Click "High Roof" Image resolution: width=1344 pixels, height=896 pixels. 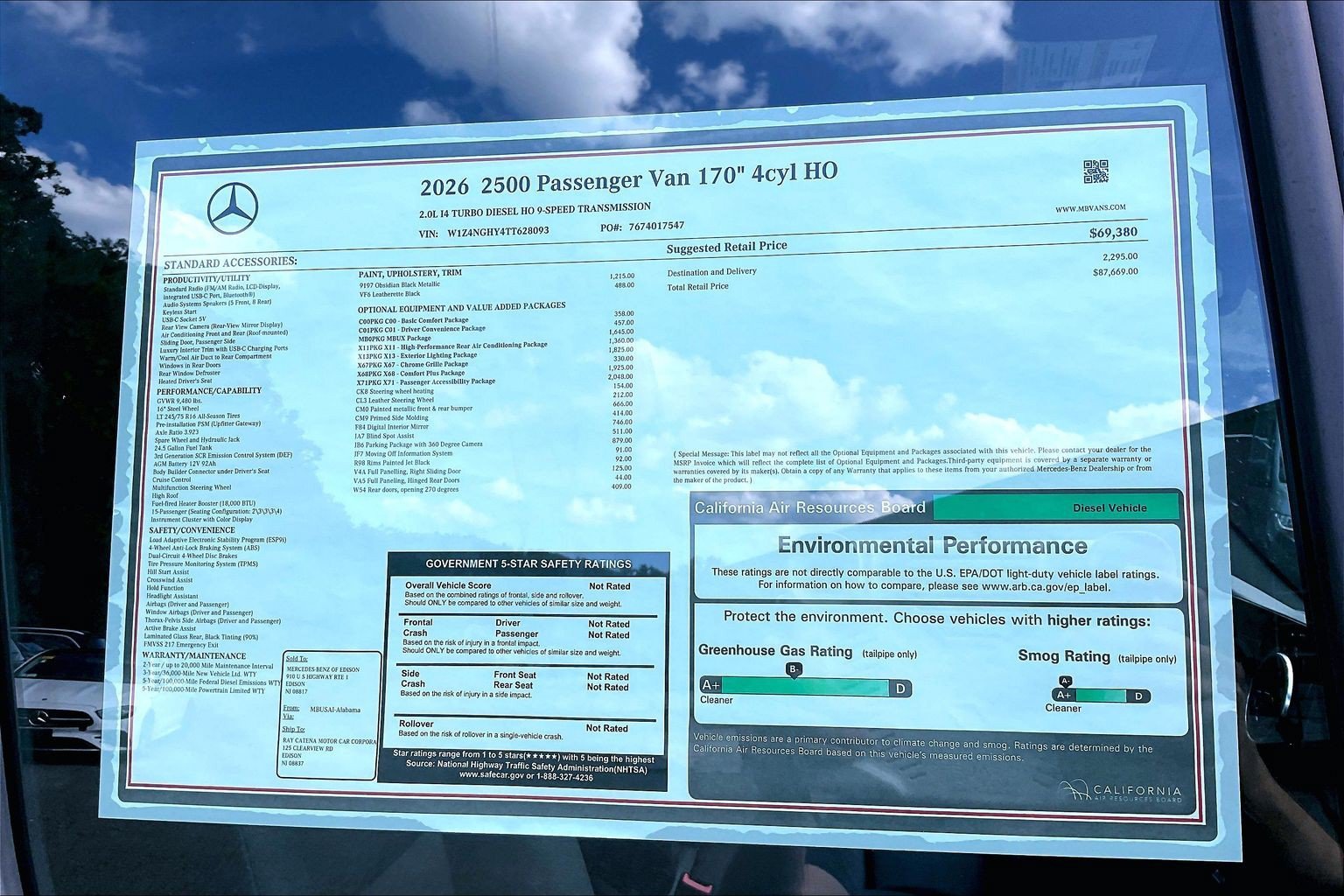(x=164, y=495)
